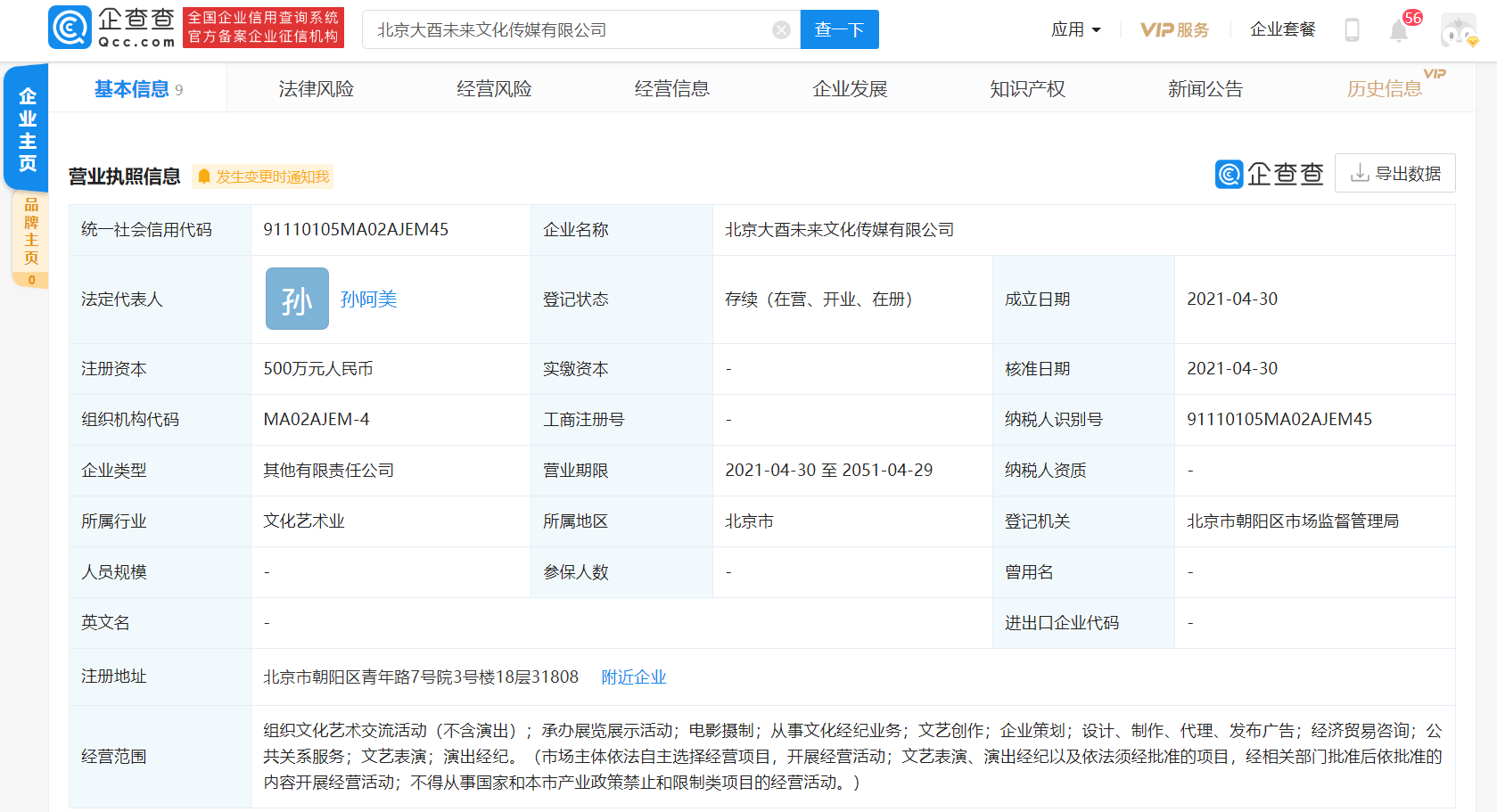Viewport: 1497px width, 812px height.
Task: Open VIP服务 from the top bar
Action: 1175,29
